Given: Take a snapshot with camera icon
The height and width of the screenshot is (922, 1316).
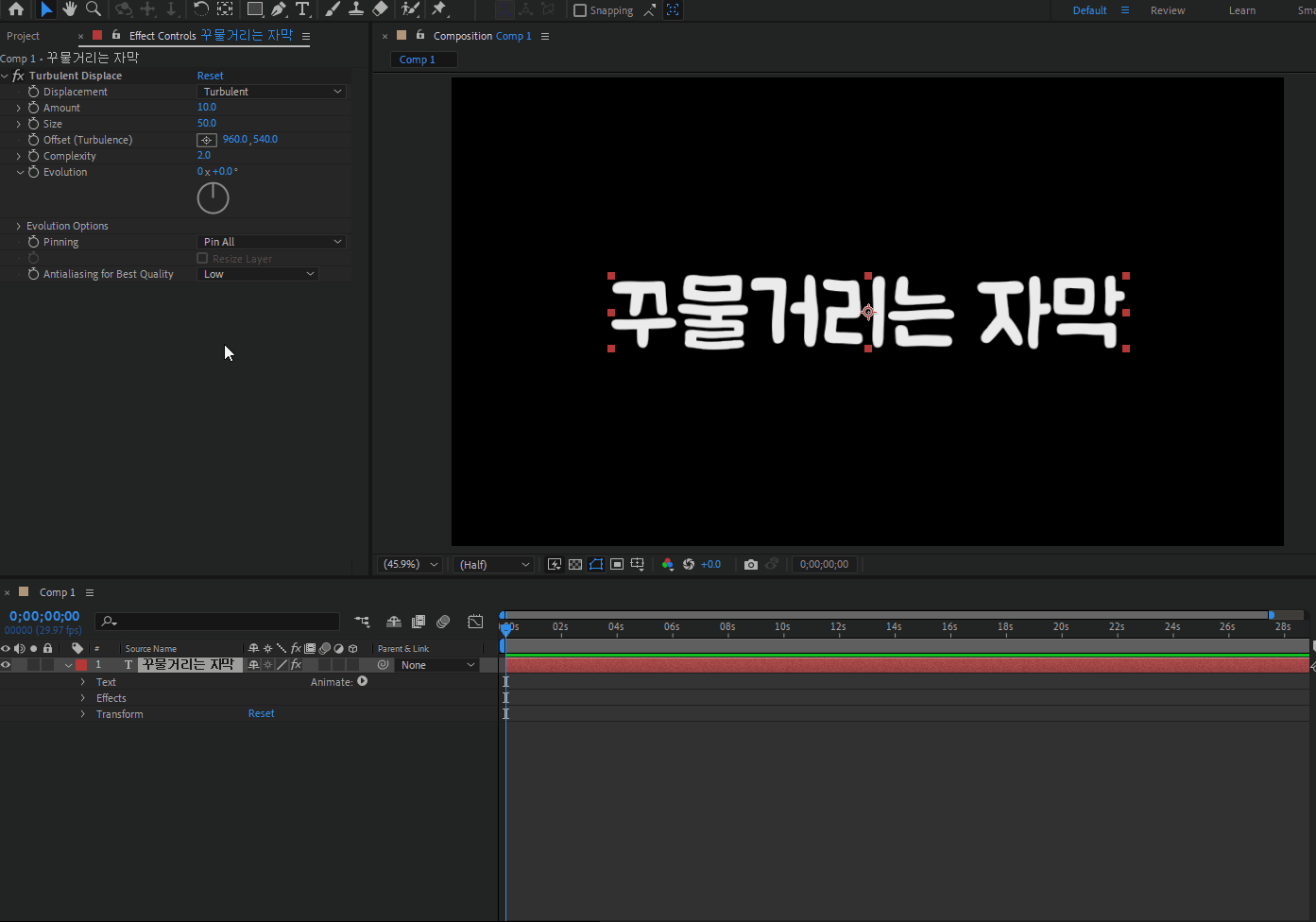Looking at the screenshot, I should point(751,564).
